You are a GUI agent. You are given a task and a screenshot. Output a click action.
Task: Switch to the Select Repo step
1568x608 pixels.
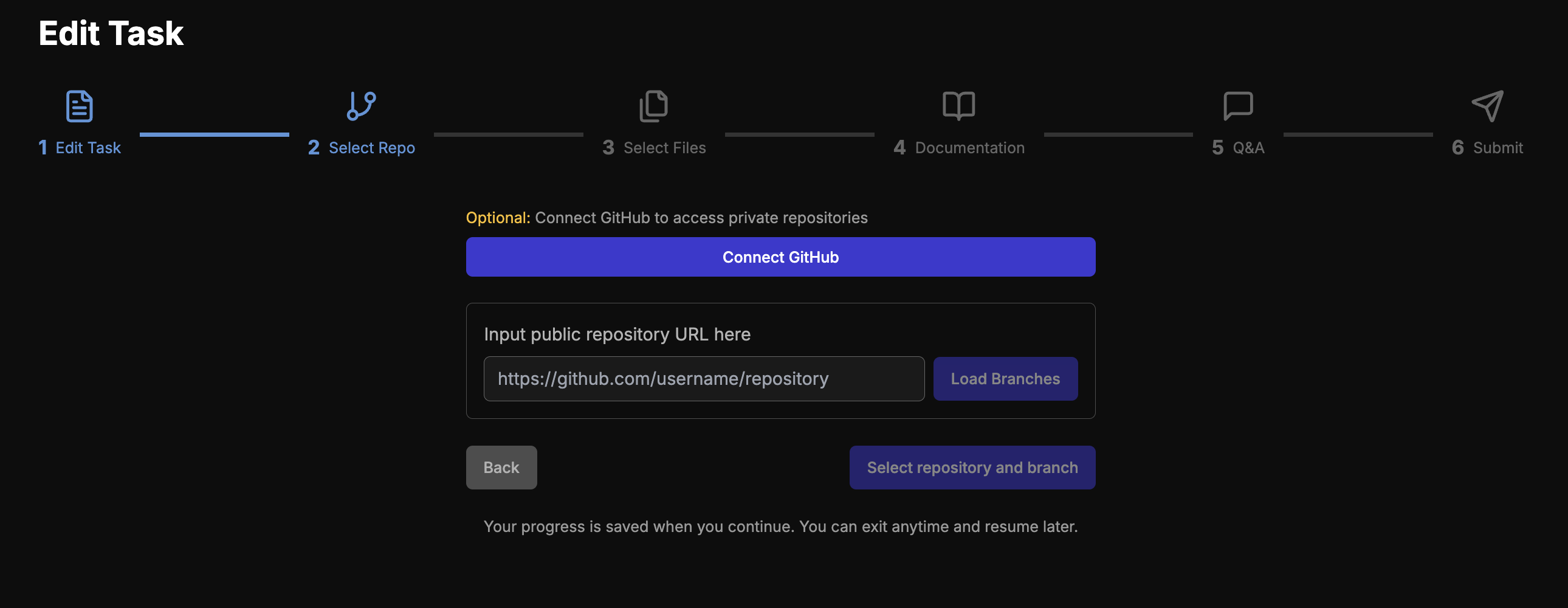[x=361, y=147]
